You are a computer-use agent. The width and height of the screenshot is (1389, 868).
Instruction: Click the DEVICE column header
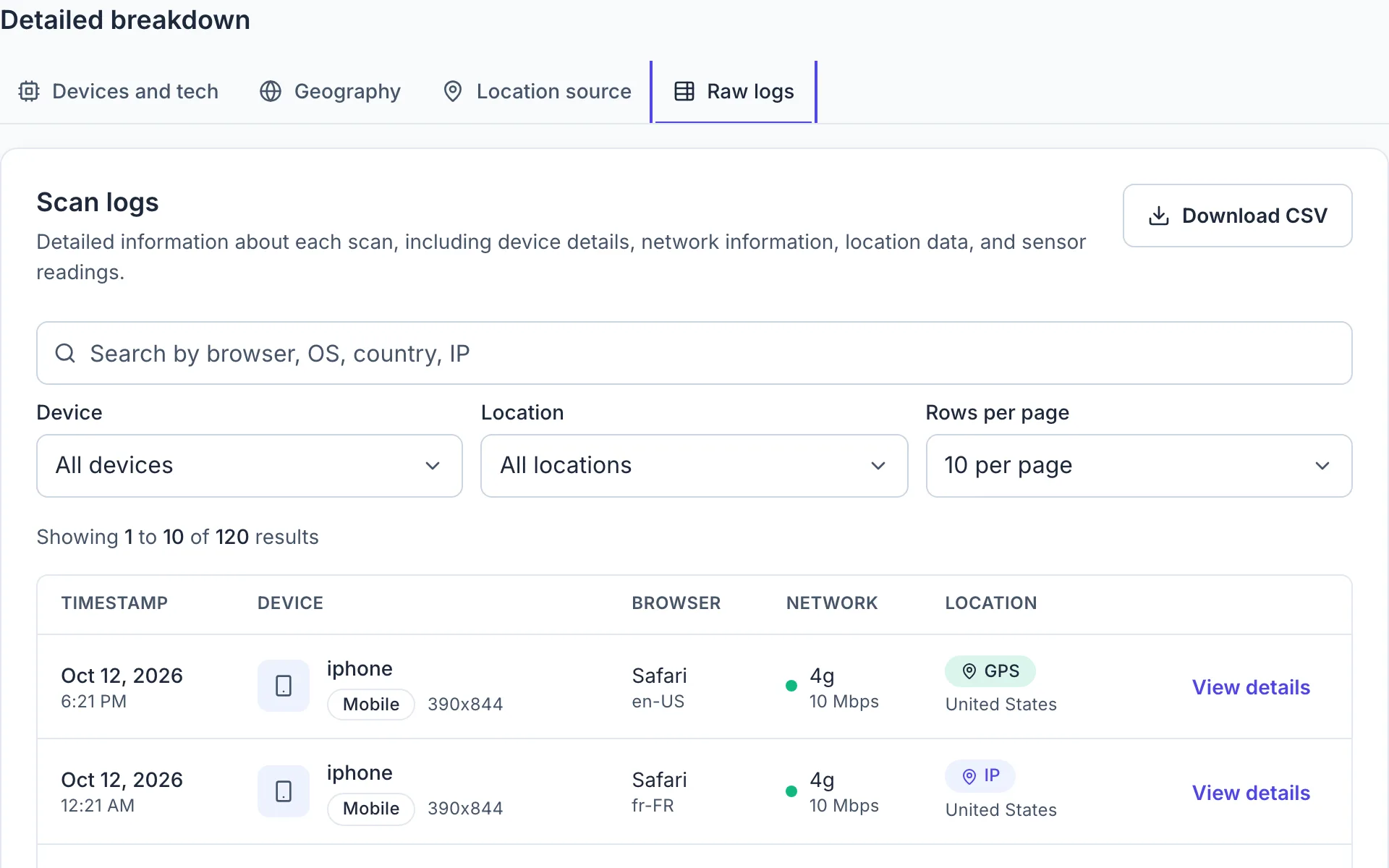coord(290,603)
